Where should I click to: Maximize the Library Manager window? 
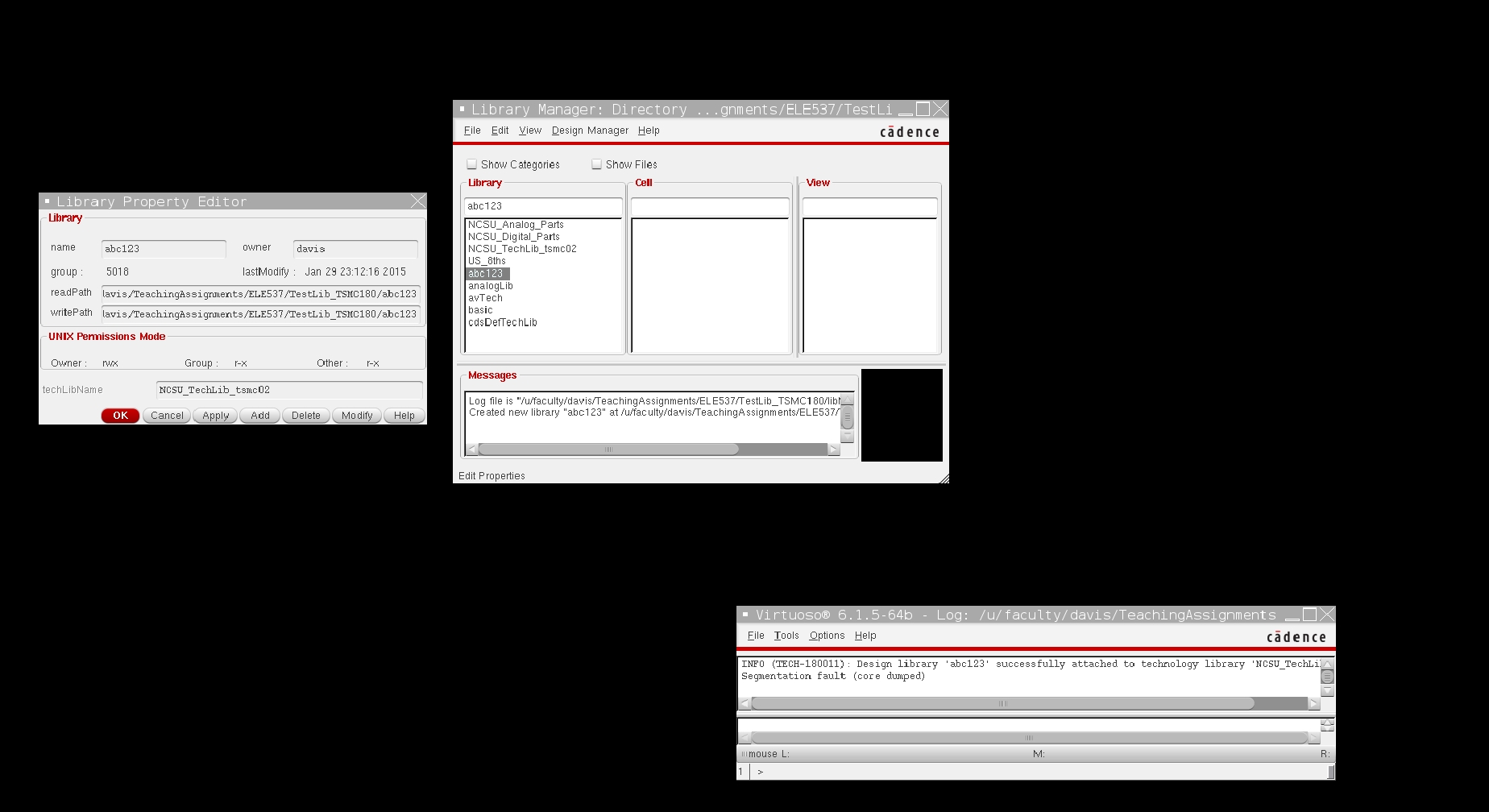tap(923, 109)
